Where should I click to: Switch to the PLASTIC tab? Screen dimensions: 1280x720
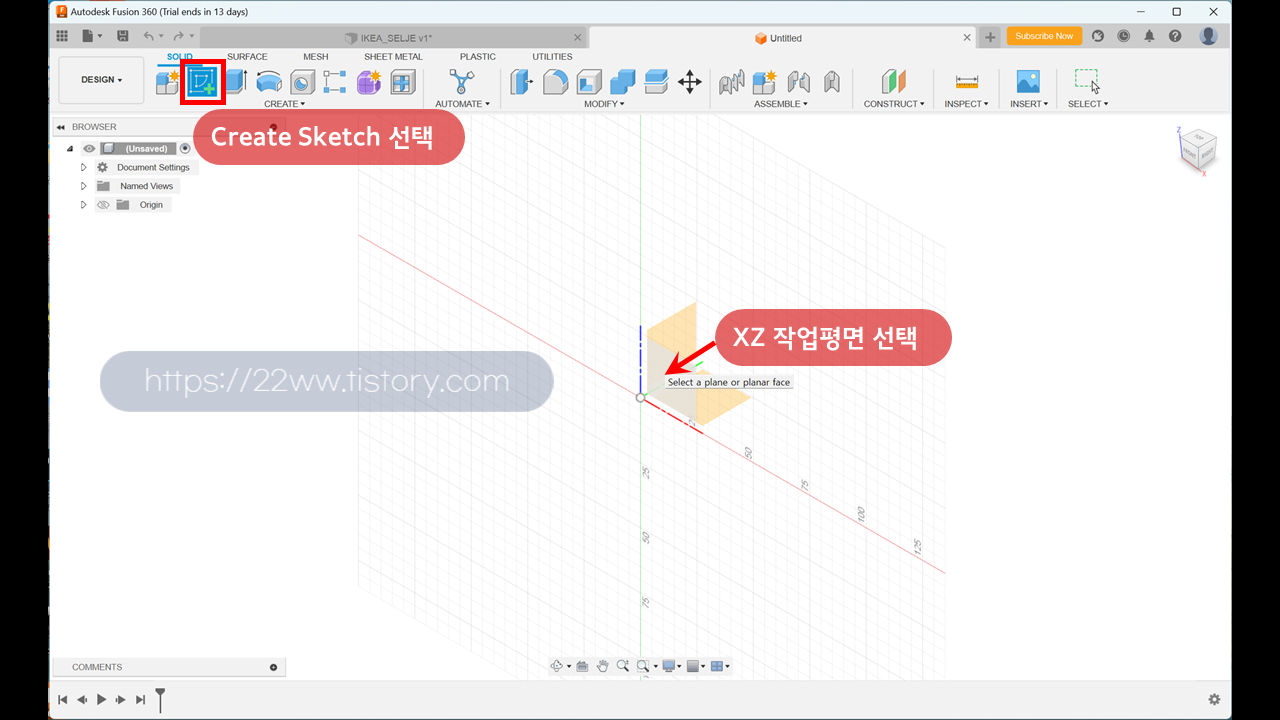478,57
